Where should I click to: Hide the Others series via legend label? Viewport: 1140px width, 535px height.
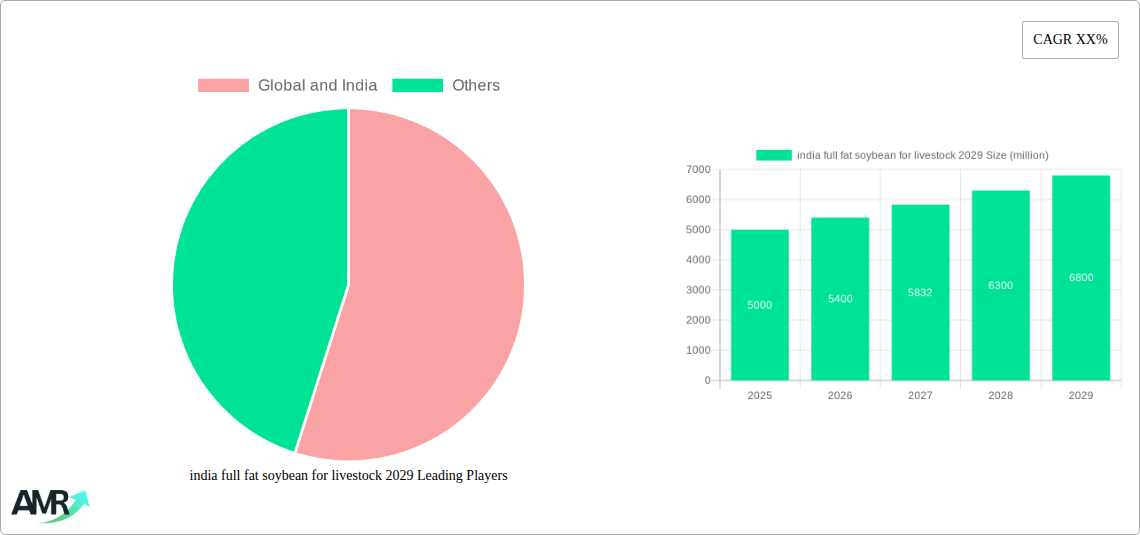pyautogui.click(x=476, y=85)
